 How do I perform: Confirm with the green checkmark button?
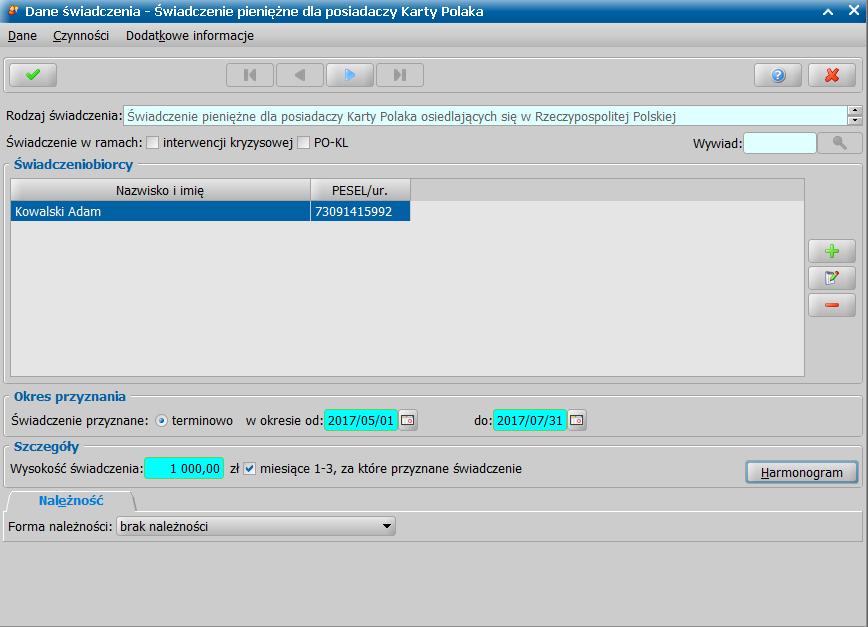33,75
